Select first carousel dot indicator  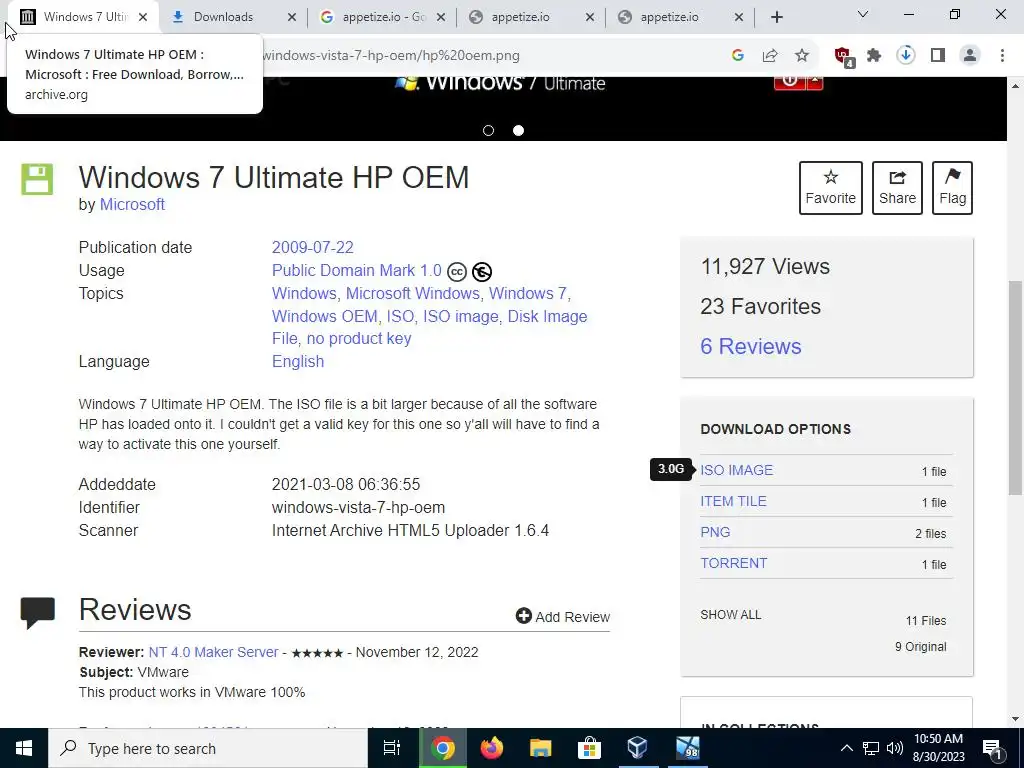(x=488, y=131)
